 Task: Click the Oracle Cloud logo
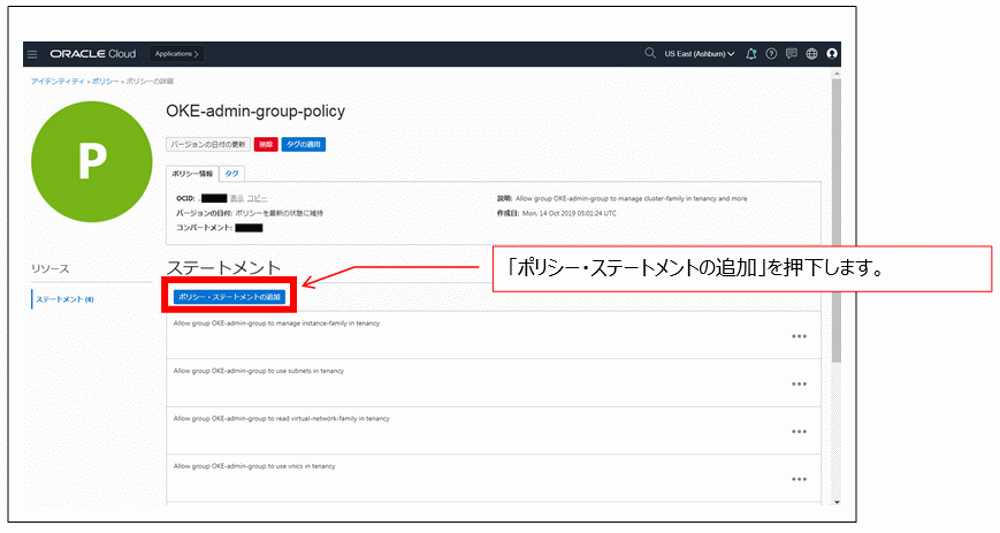[x=93, y=54]
